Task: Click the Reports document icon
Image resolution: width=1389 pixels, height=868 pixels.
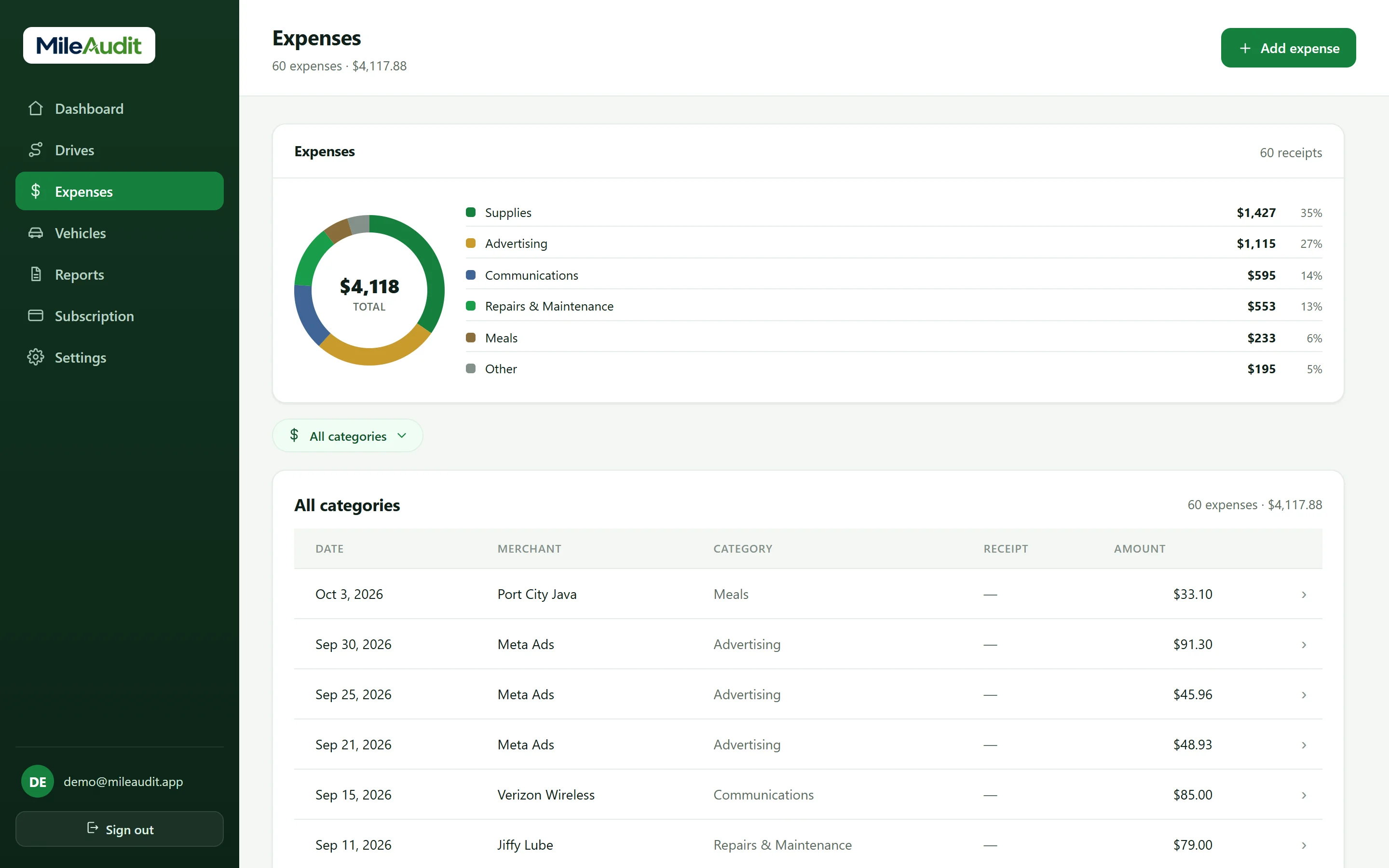Action: click(x=36, y=274)
